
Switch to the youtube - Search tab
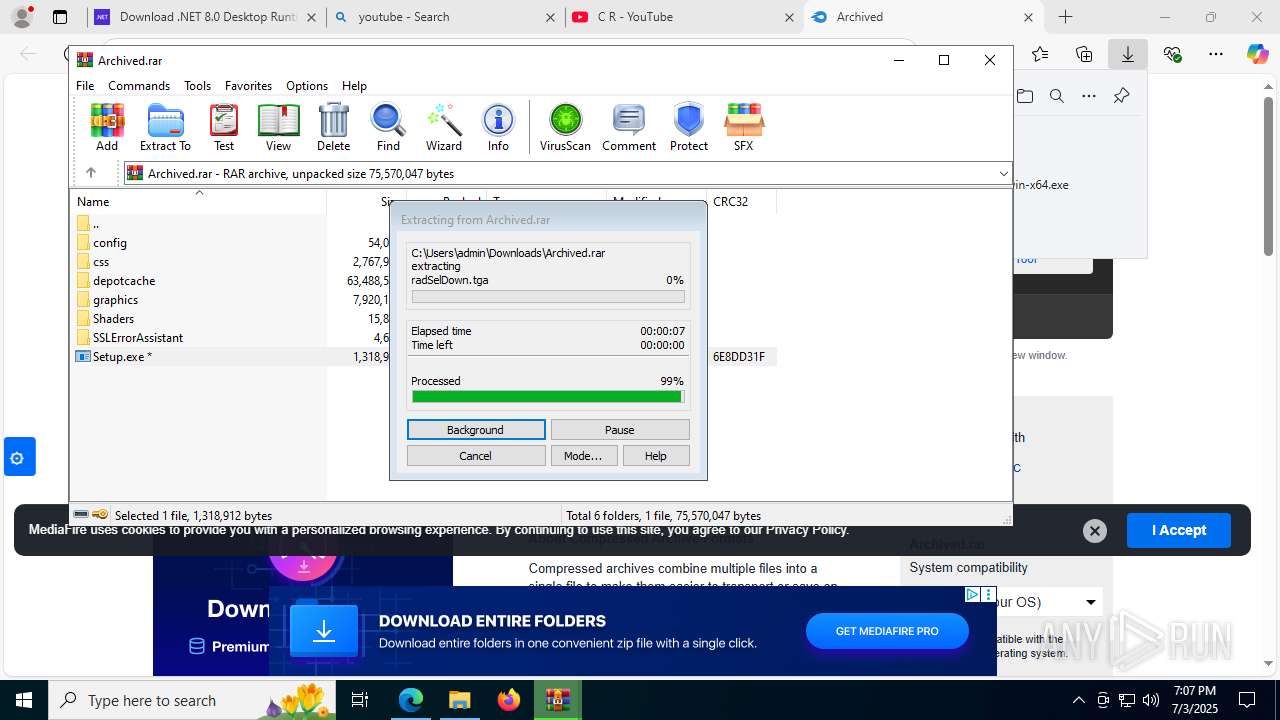[445, 17]
